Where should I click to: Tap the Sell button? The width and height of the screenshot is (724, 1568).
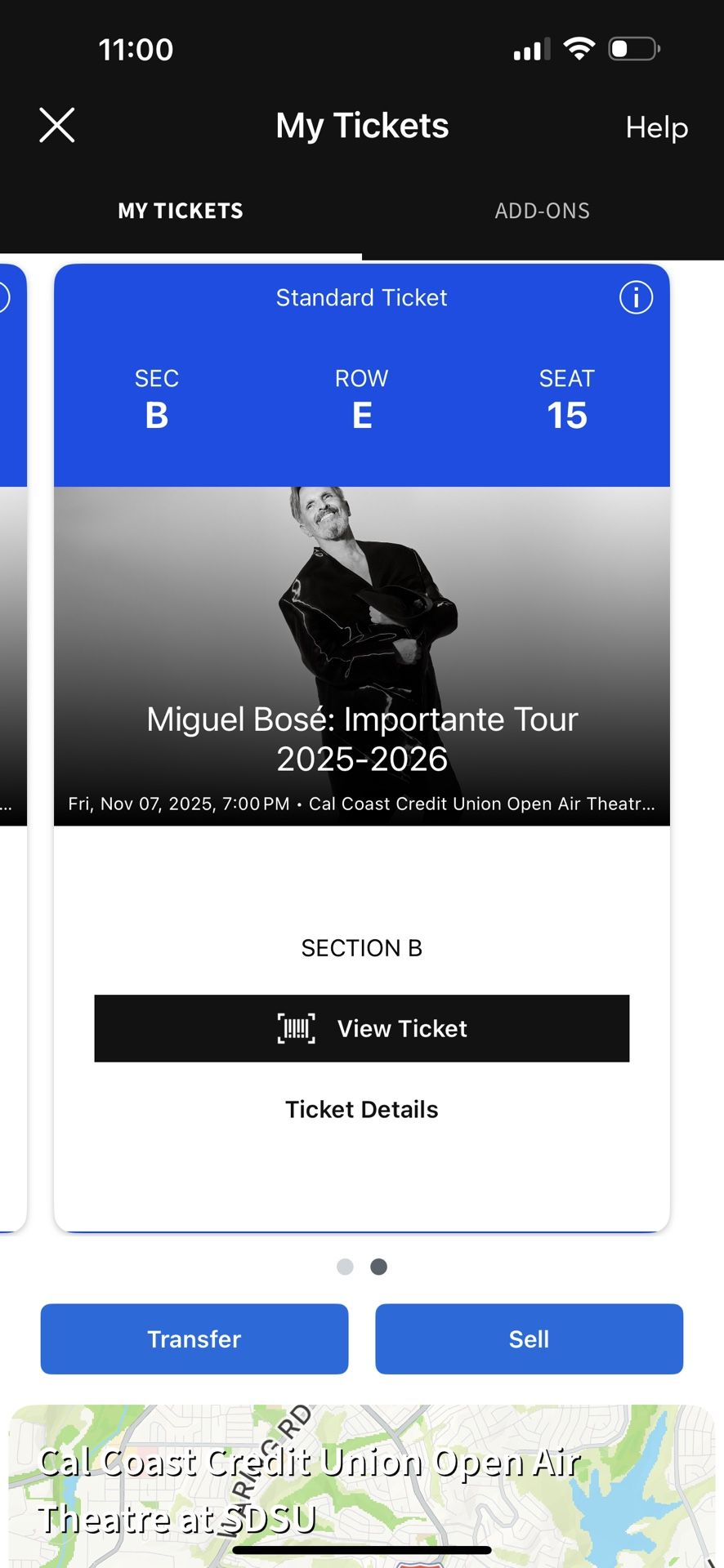coord(529,1339)
